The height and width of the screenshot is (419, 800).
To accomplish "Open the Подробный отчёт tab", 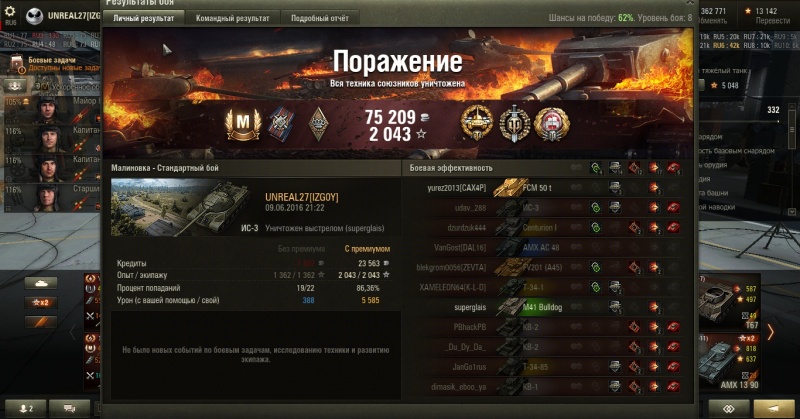I will click(x=320, y=18).
